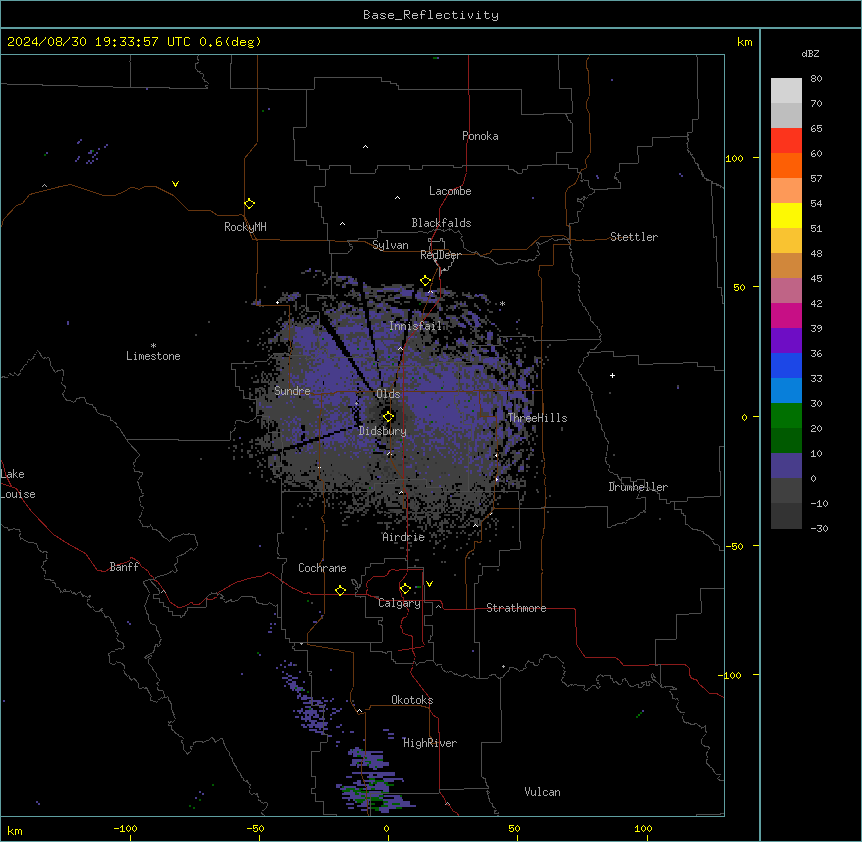Click the Ponoka town label
Screen dimensions: 862x842
[x=480, y=136]
